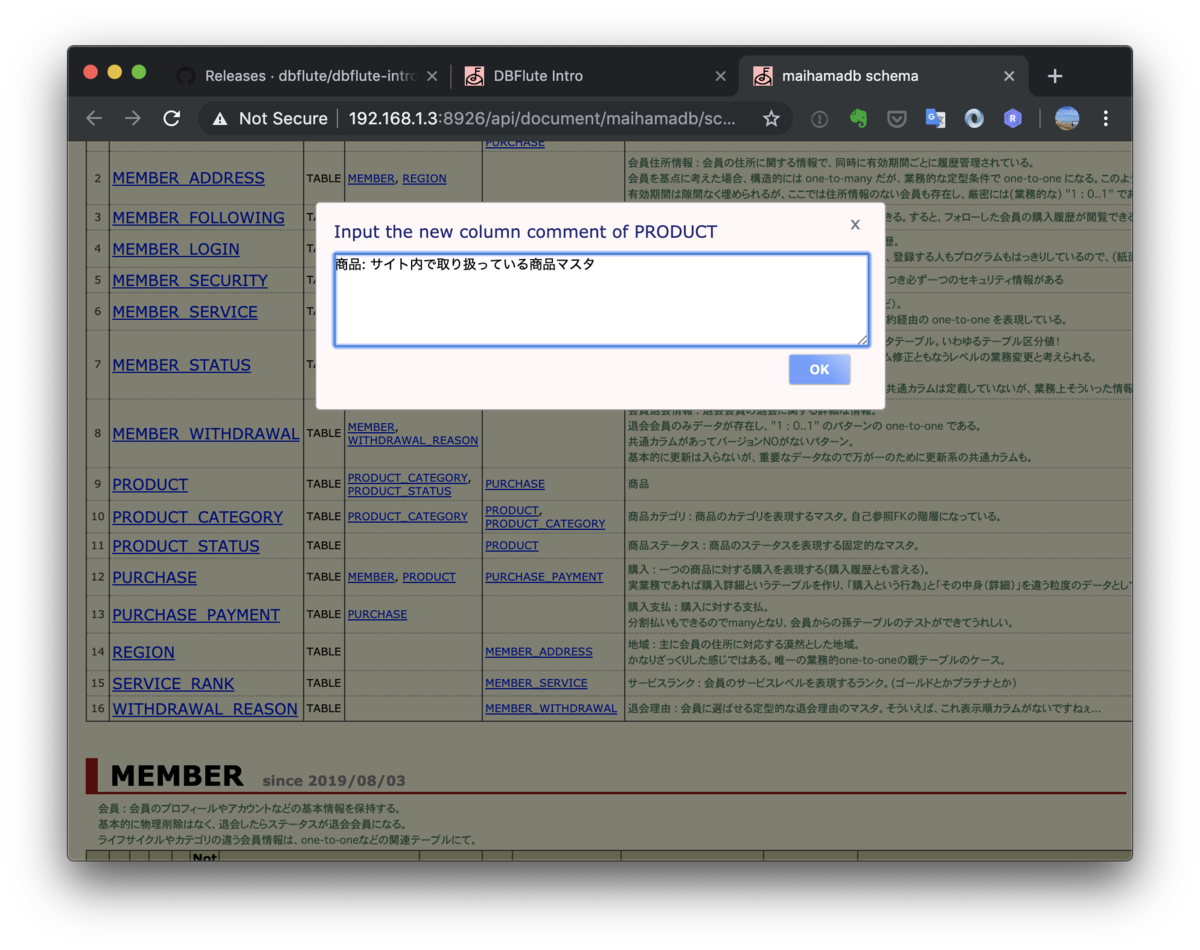Image resolution: width=1200 pixels, height=950 pixels.
Task: Click the circled info icon beside address bar
Action: [x=819, y=118]
